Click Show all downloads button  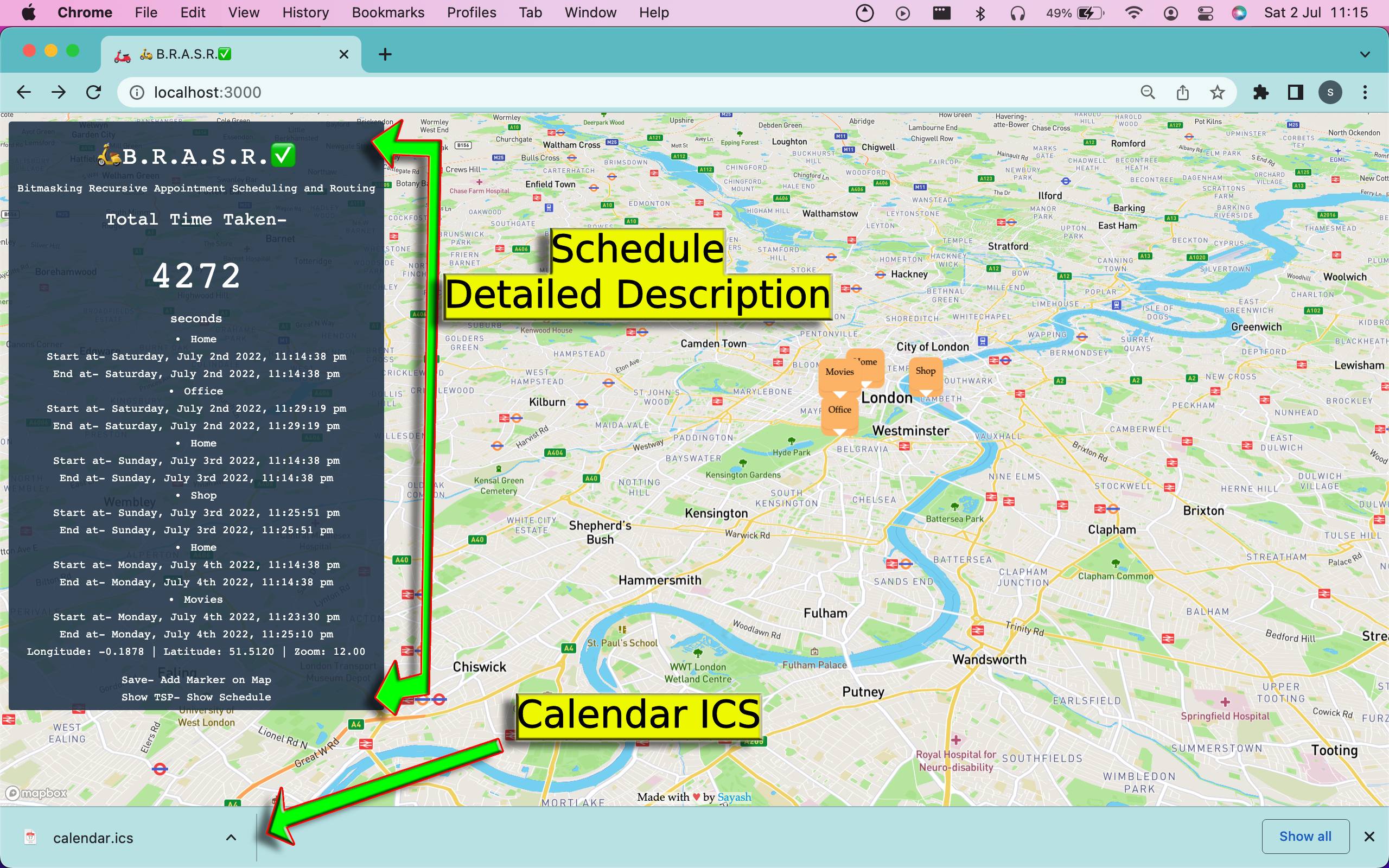pos(1304,837)
